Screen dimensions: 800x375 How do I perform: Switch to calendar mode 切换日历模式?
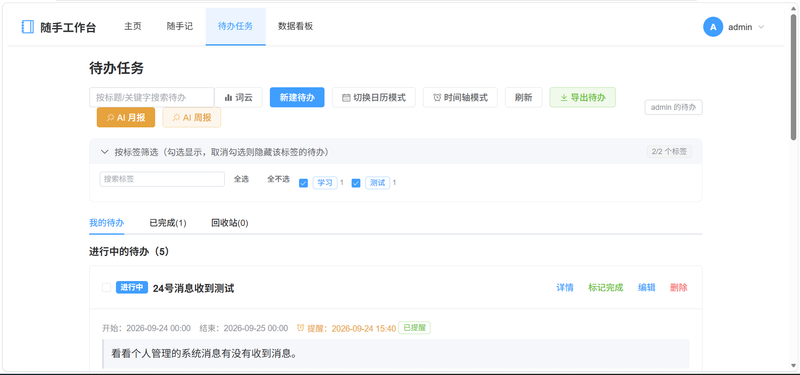[x=373, y=97]
